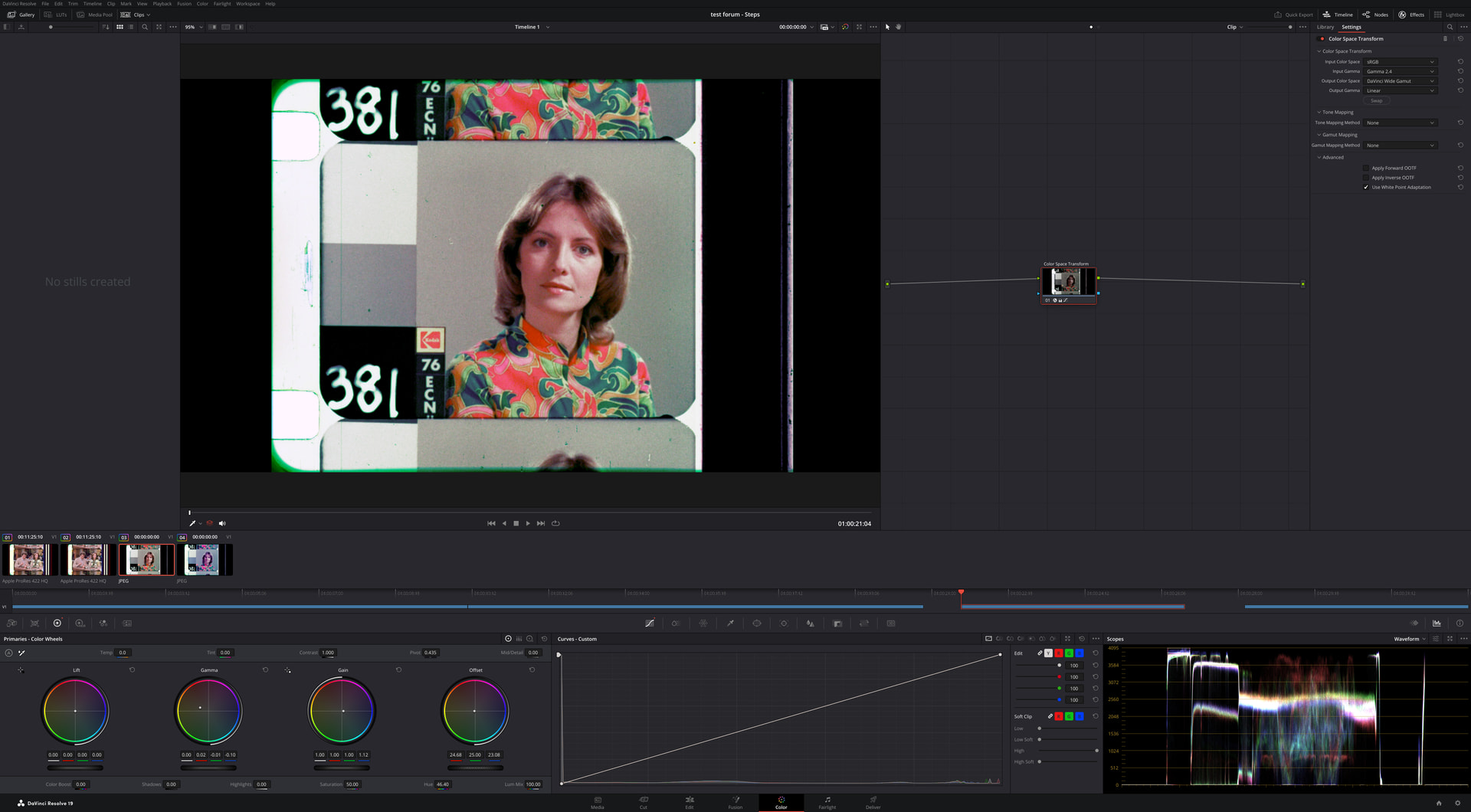Uncheck Use White Point Adaptation
The width and height of the screenshot is (1471, 812).
(1365, 187)
